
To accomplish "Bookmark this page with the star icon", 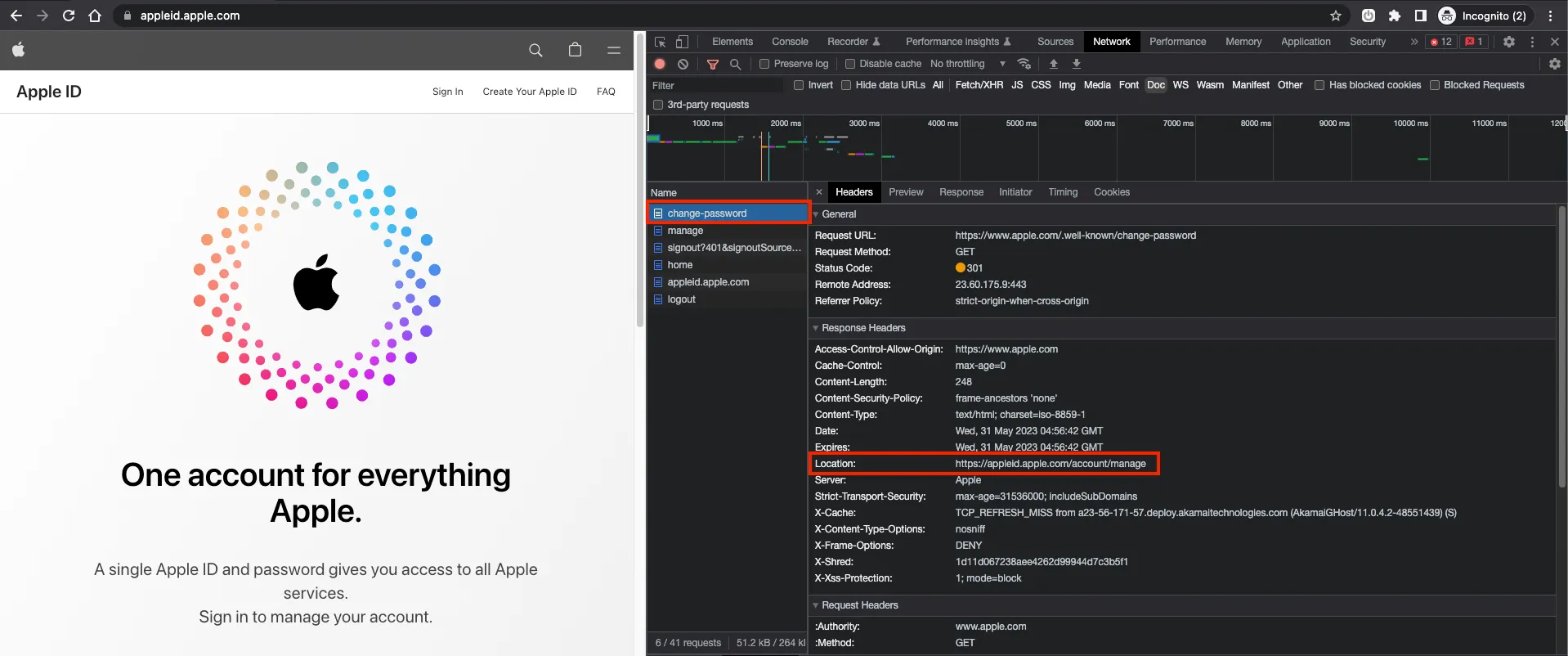I will coord(1335,16).
